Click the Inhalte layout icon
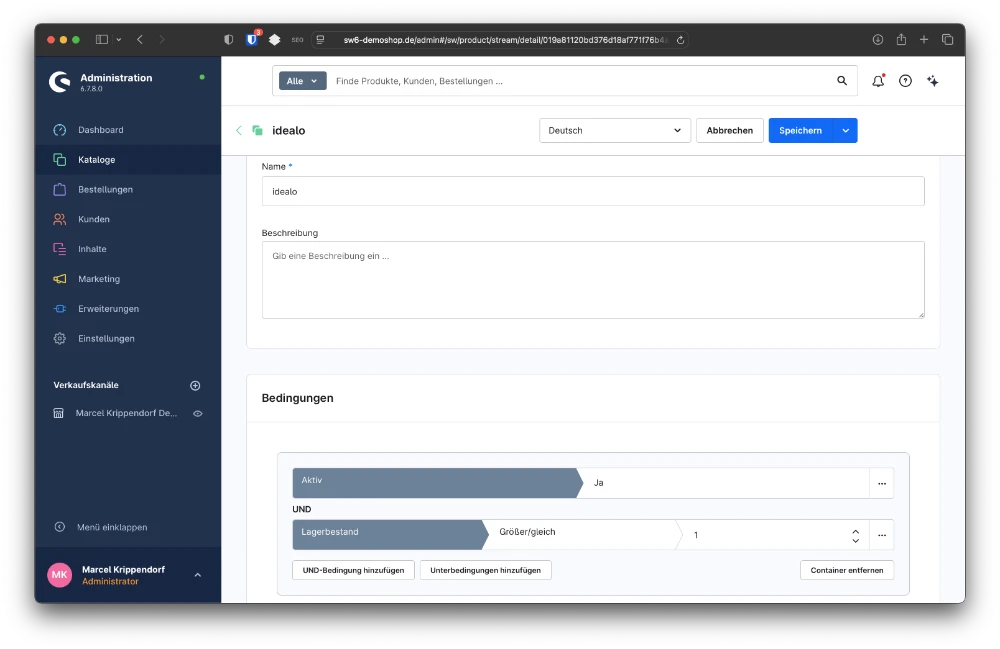 pos(59,249)
